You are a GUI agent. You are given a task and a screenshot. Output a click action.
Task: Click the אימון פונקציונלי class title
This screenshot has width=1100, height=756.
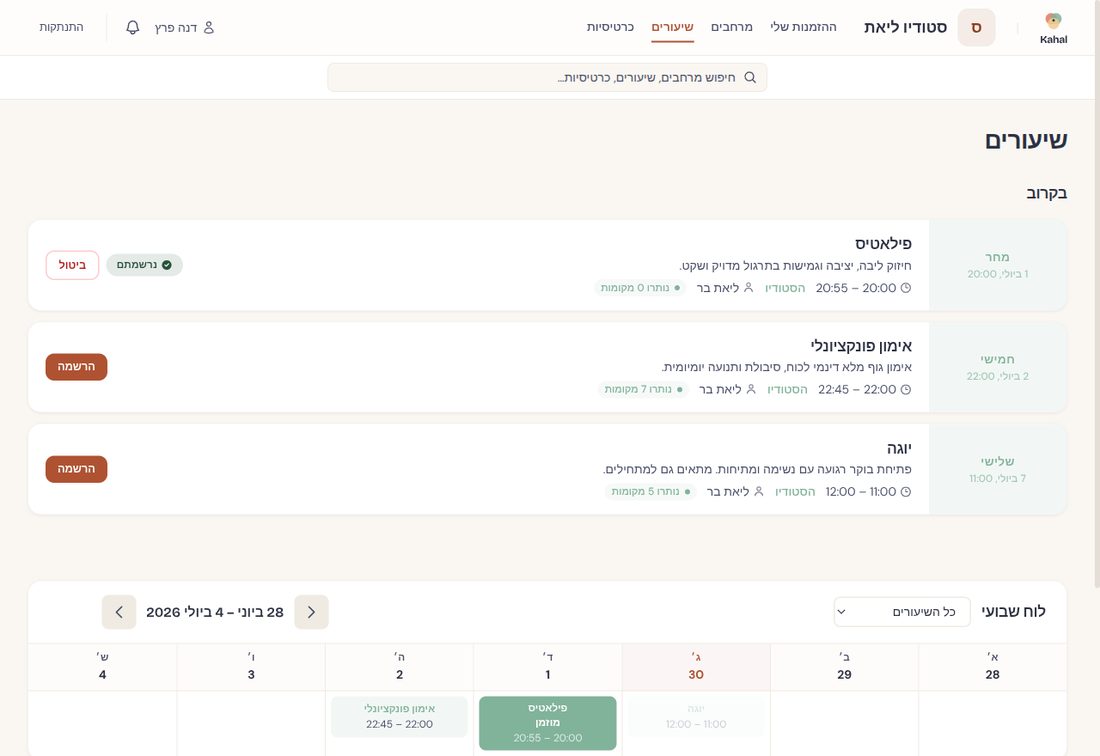tap(861, 346)
